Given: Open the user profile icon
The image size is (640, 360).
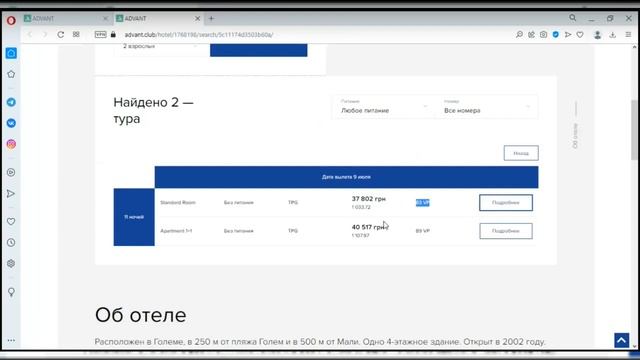Looking at the screenshot, I should click(x=598, y=35).
